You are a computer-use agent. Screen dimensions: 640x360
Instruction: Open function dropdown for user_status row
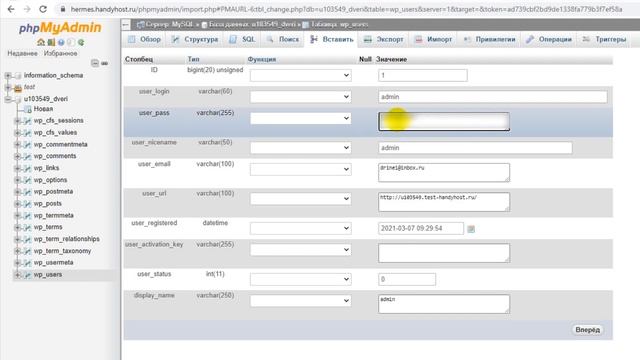[x=300, y=279]
